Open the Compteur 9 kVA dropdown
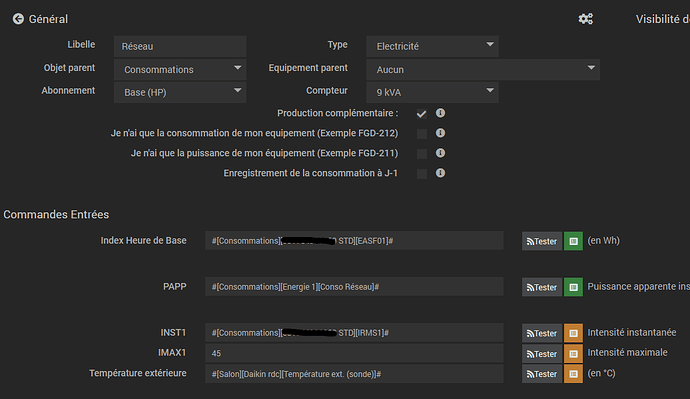 432,92
